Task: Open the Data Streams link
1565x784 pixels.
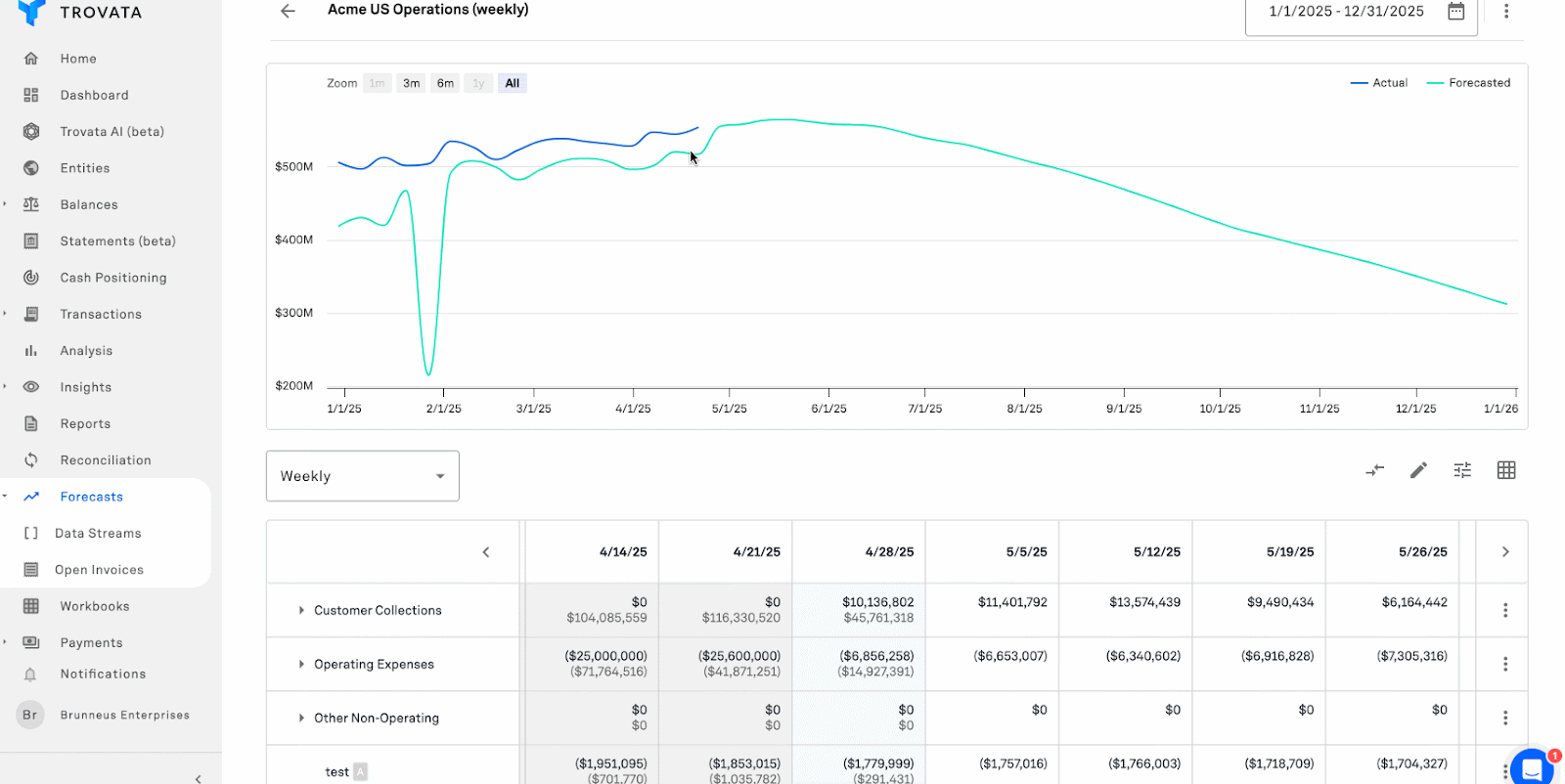Action: (x=98, y=534)
